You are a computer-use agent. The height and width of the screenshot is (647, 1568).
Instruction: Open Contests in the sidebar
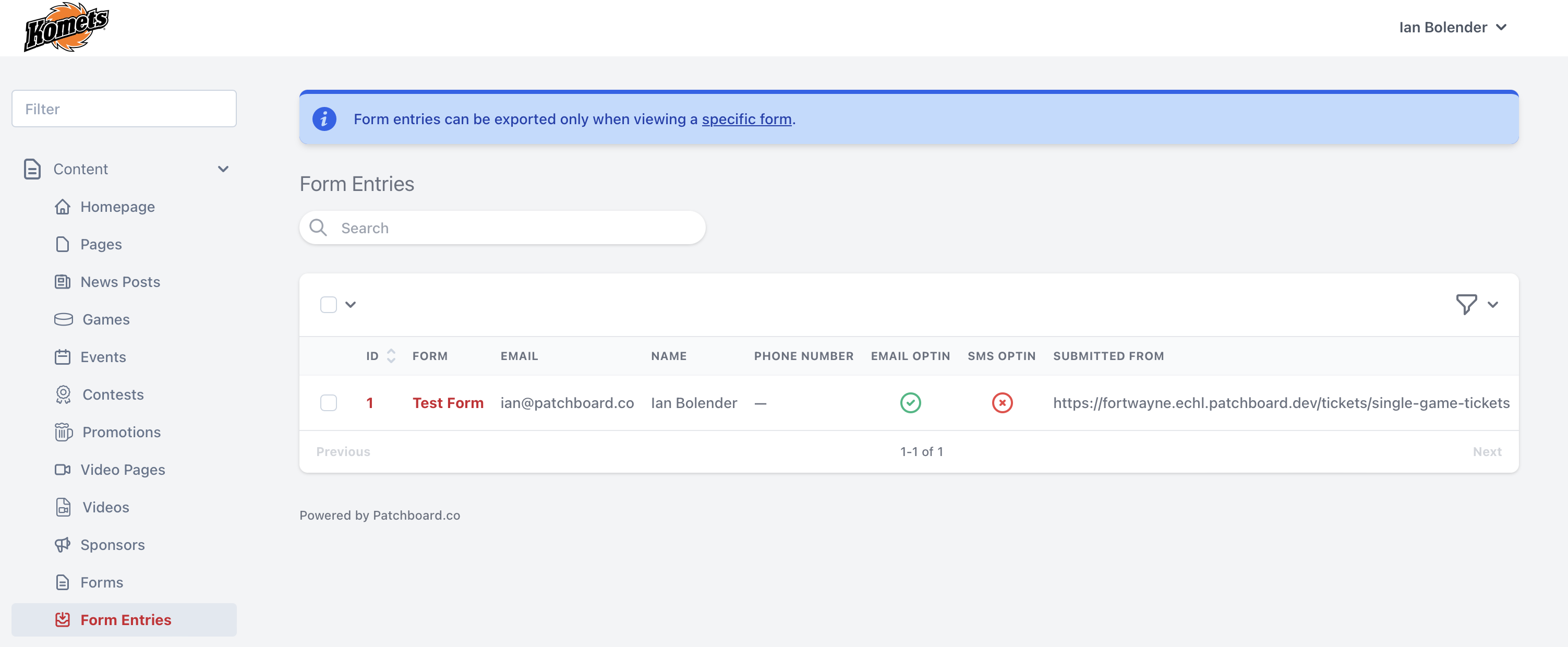click(113, 395)
